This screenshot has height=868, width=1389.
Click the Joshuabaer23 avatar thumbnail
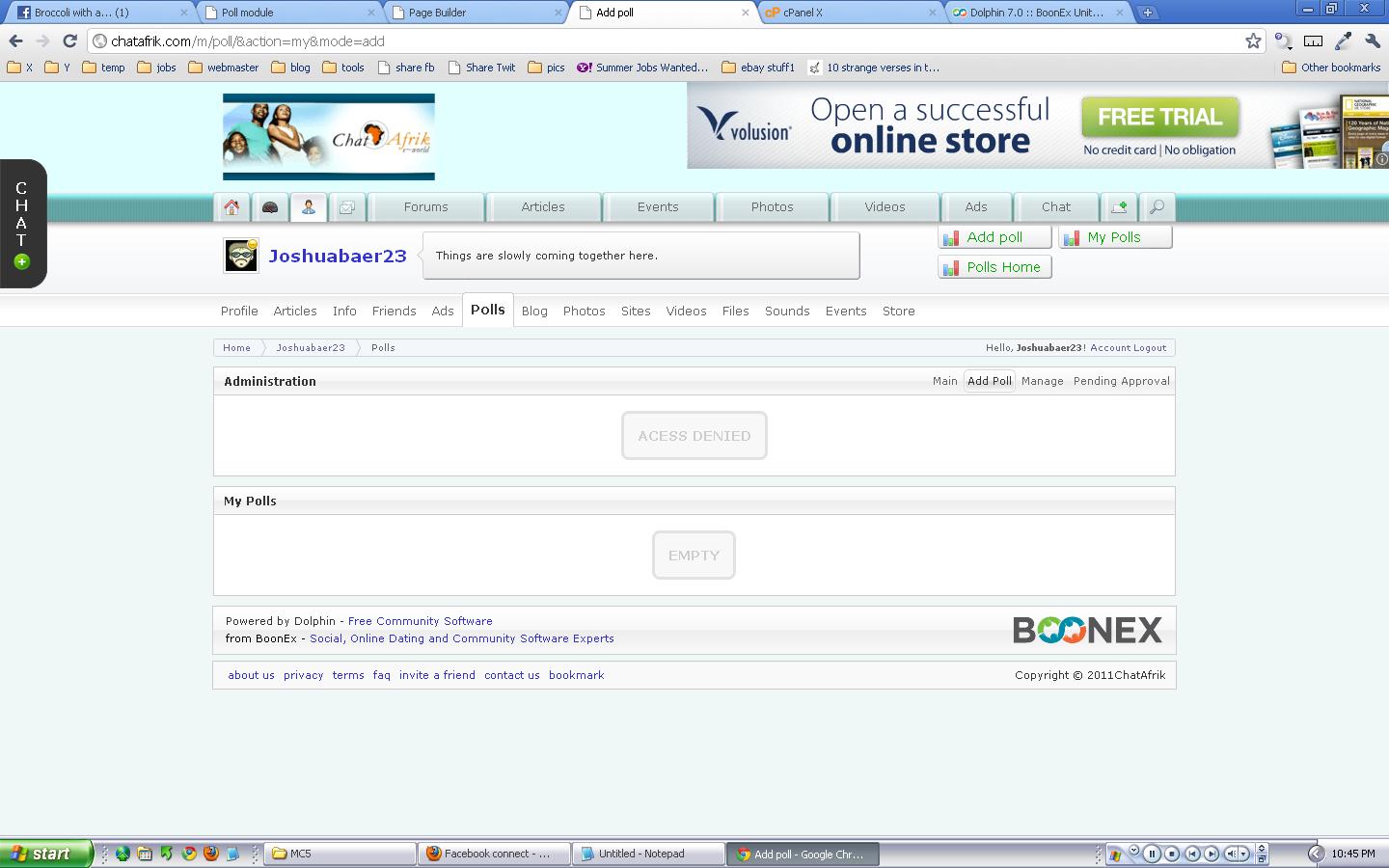tap(241, 257)
